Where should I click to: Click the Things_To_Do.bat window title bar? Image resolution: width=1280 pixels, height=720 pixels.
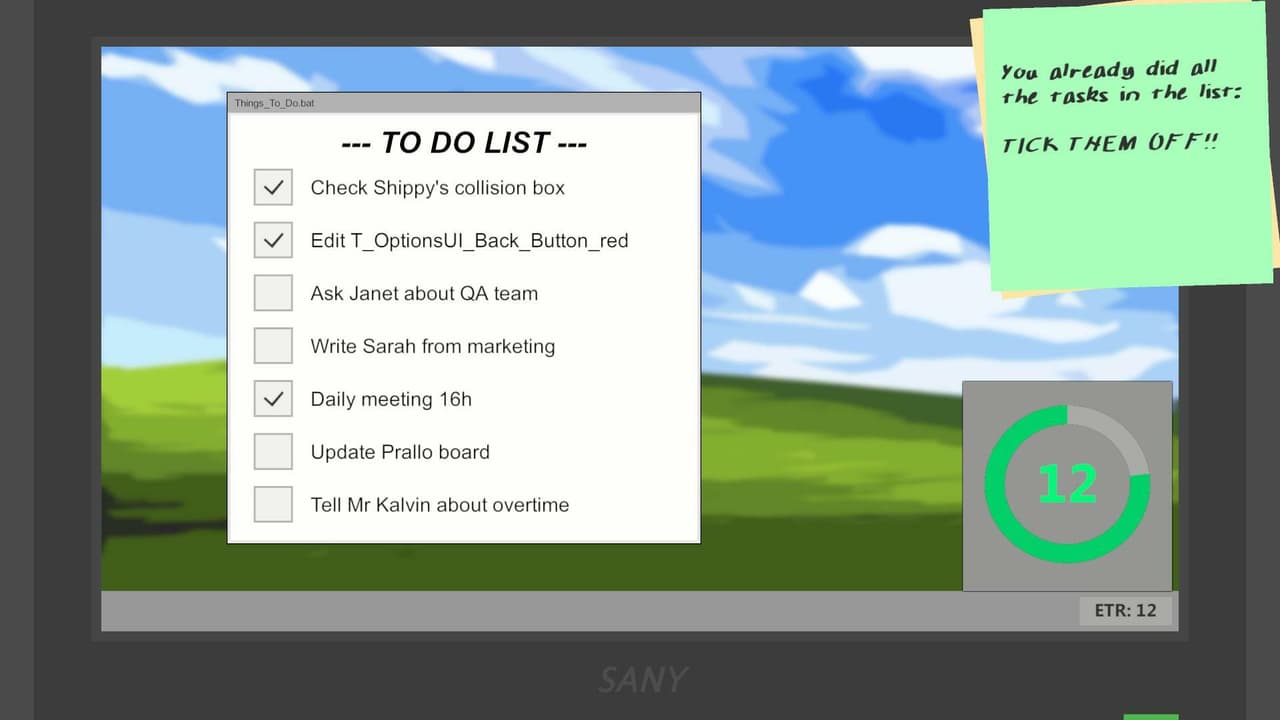coord(464,103)
